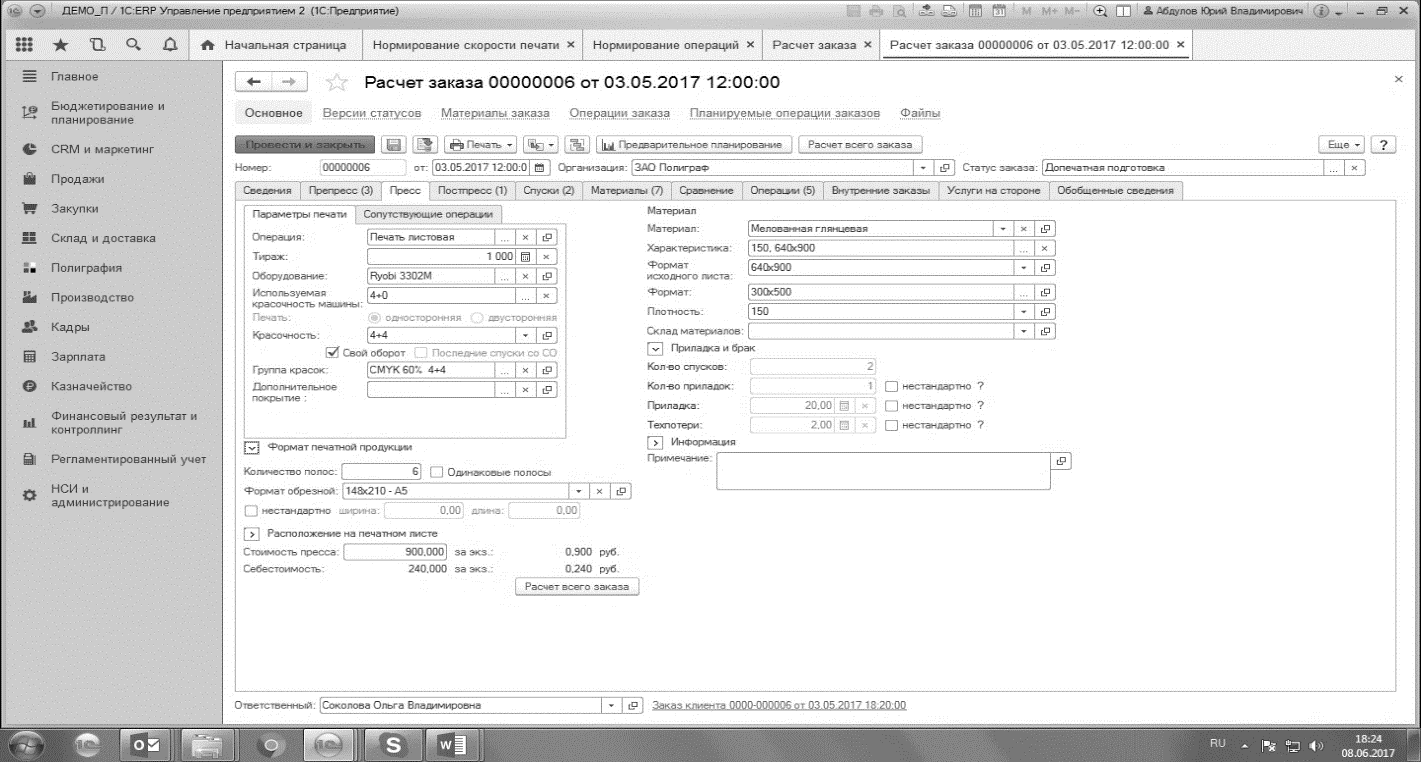Open the Windows Start button
This screenshot has width=1421, height=762.
point(27,744)
